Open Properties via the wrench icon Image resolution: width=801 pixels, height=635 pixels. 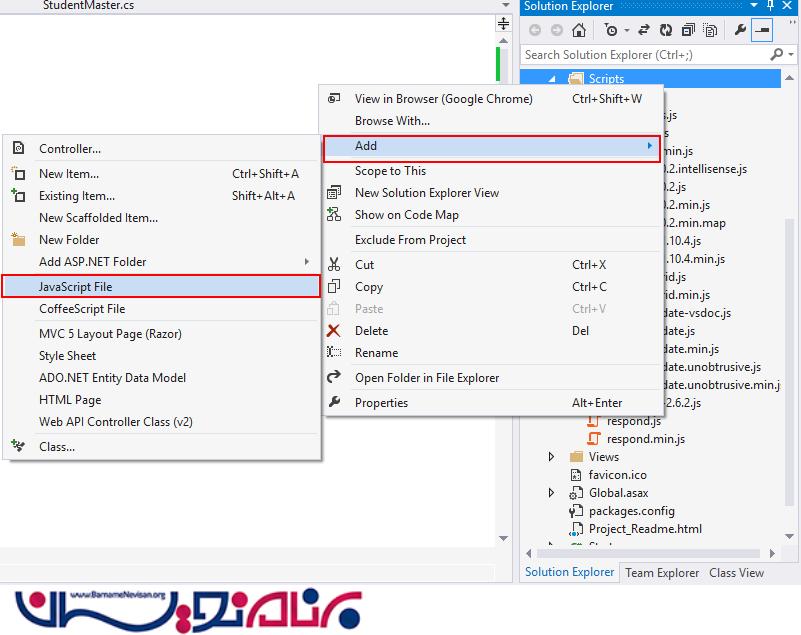click(x=740, y=30)
